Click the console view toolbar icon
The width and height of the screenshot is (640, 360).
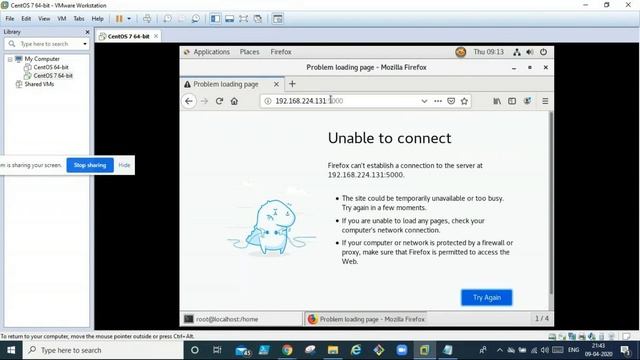tap(278, 19)
